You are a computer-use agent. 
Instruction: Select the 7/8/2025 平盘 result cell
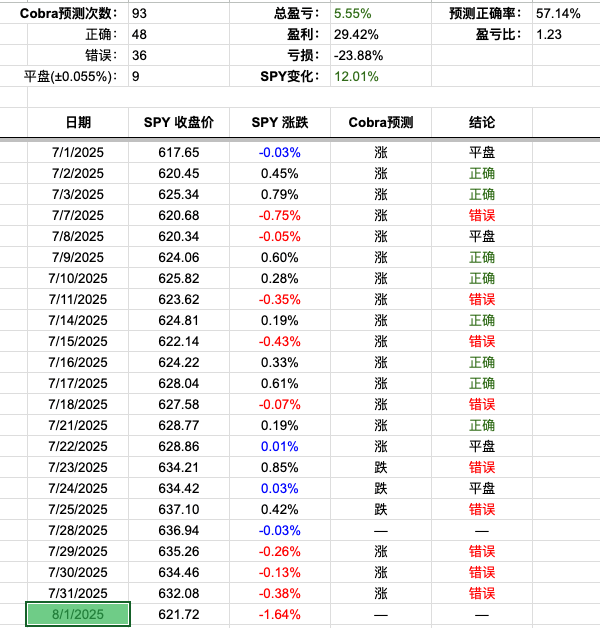pyautogui.click(x=482, y=236)
